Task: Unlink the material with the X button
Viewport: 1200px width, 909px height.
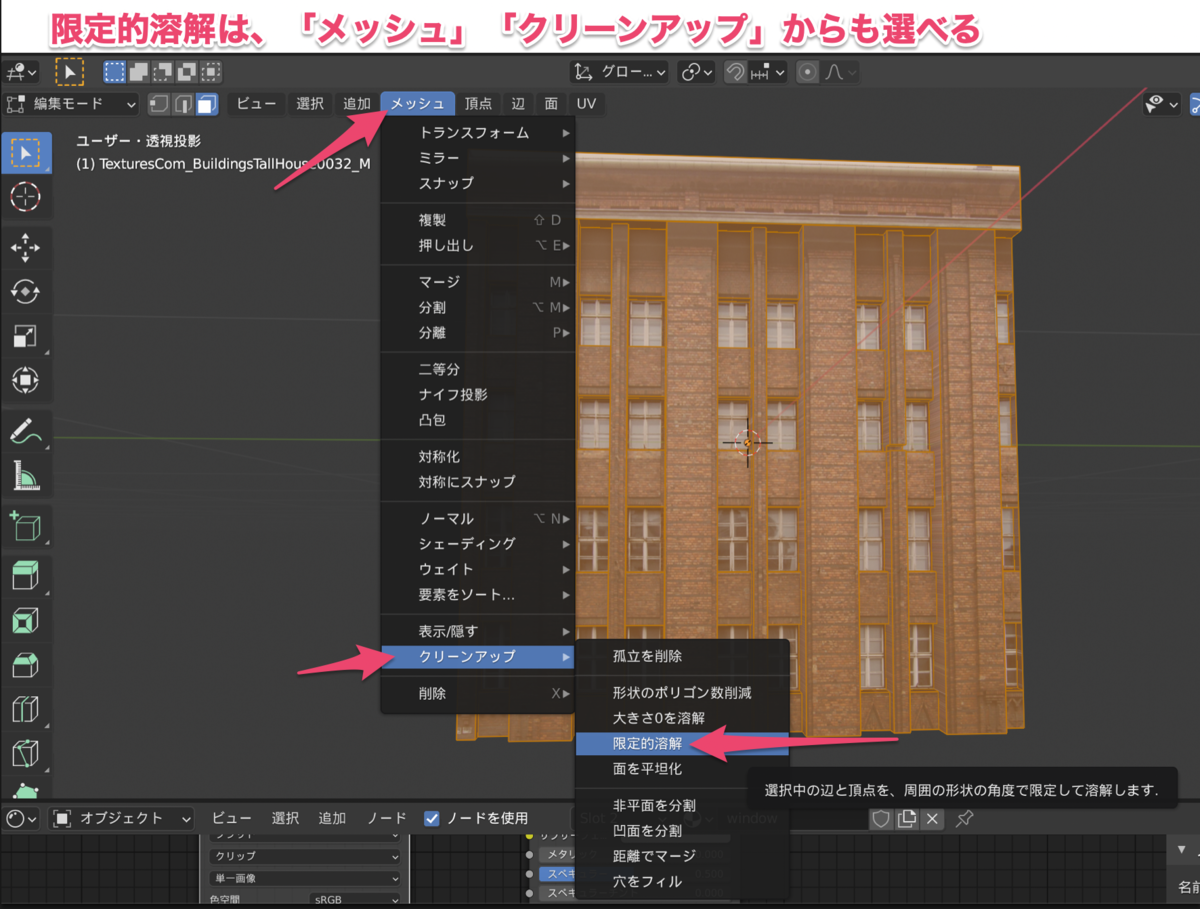Action: [x=932, y=818]
